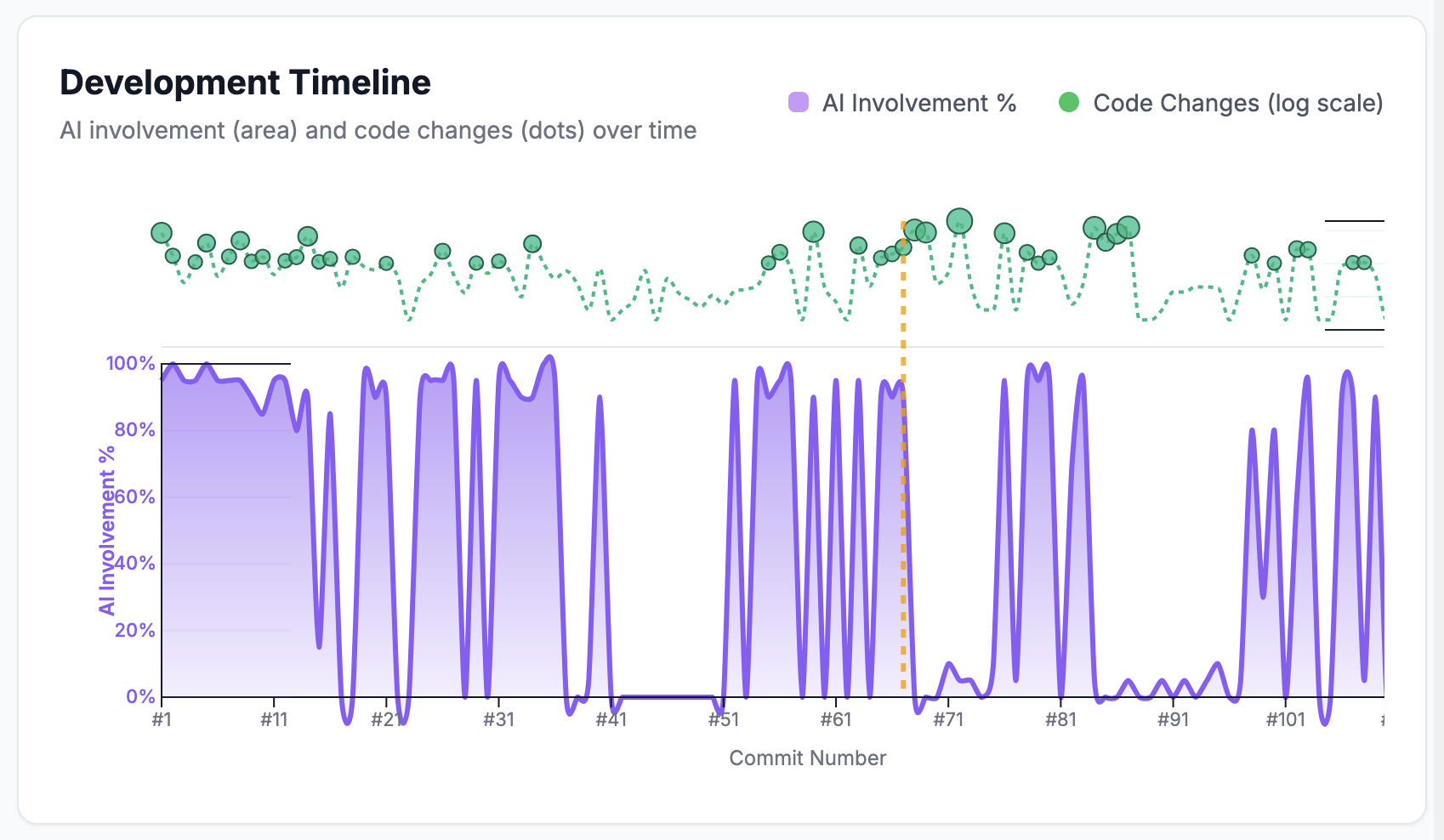1444x840 pixels.
Task: Select the green dot near commit #58 peak
Action: coord(812,231)
